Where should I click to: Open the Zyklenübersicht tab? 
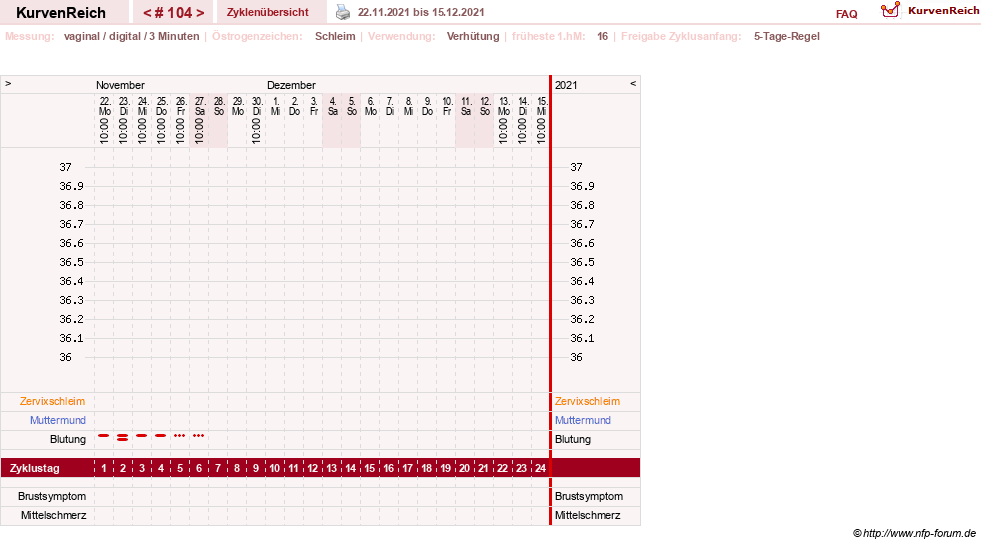point(268,12)
